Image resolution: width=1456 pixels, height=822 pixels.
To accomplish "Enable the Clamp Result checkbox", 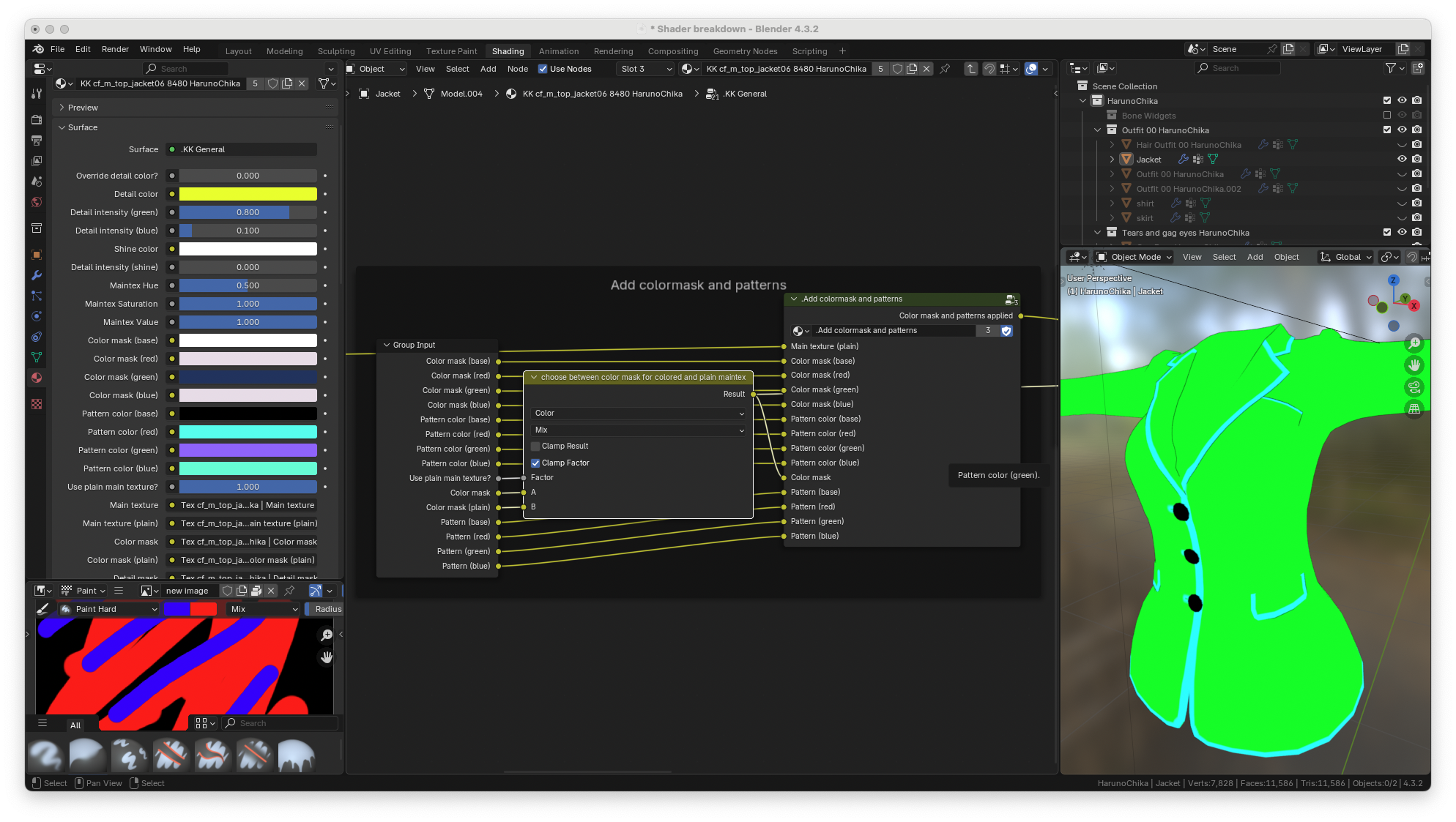I will pyautogui.click(x=535, y=446).
